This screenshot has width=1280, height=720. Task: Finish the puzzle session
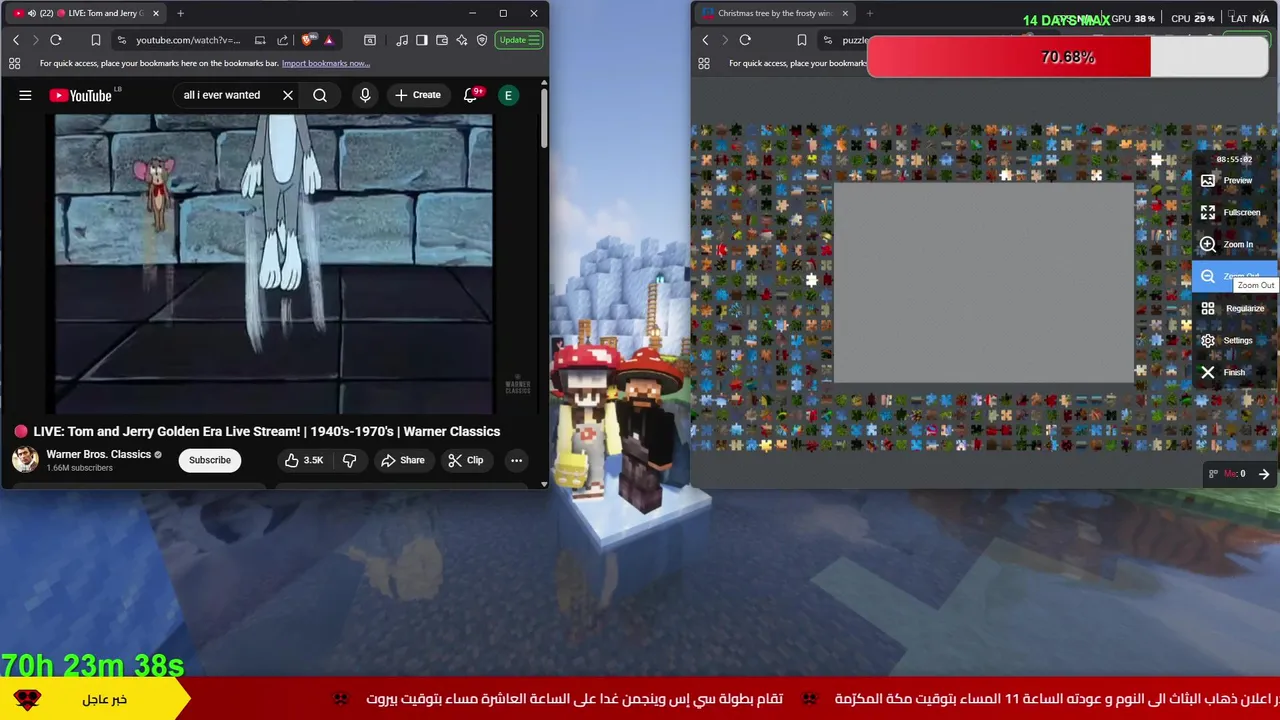click(1236, 372)
